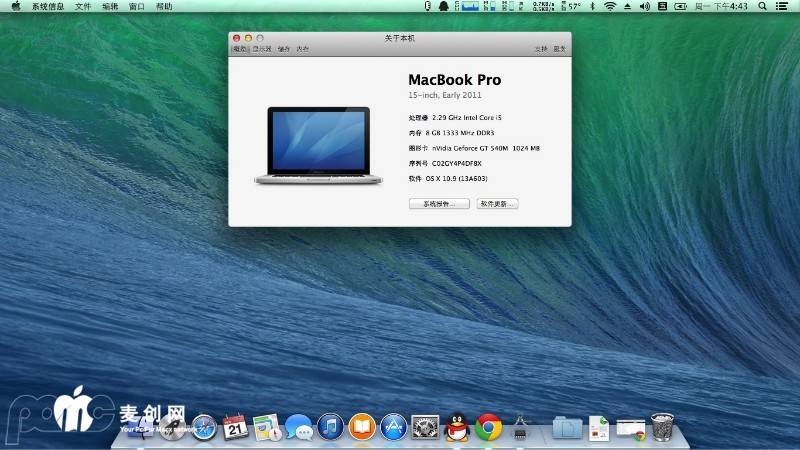Launch the QQ penguin app
800x450 pixels.
point(457,428)
